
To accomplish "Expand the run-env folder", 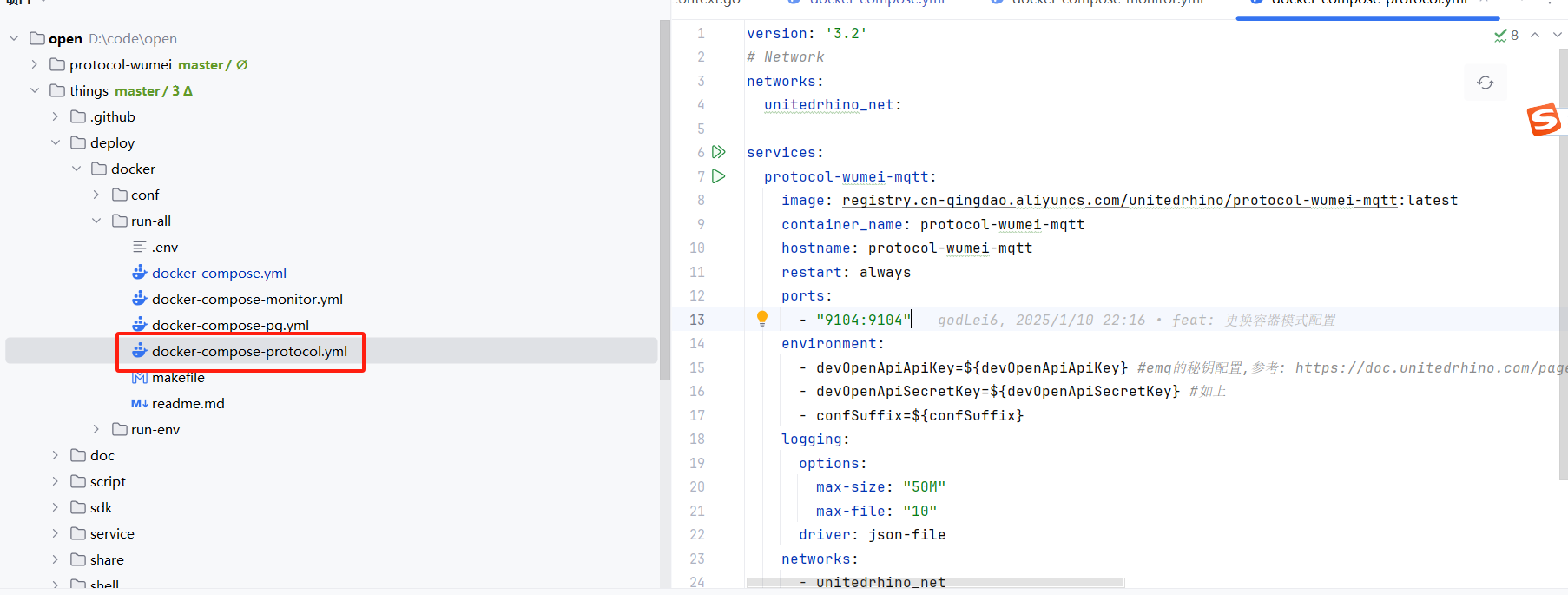I will tap(96, 429).
